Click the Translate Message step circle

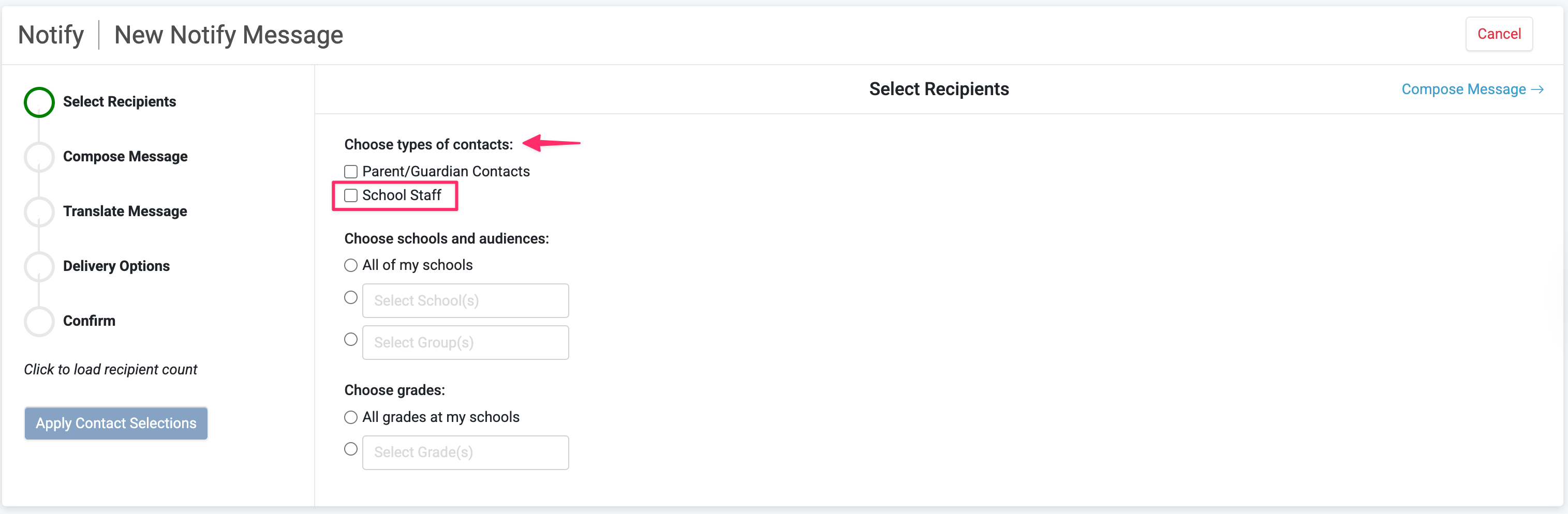pyautogui.click(x=39, y=211)
